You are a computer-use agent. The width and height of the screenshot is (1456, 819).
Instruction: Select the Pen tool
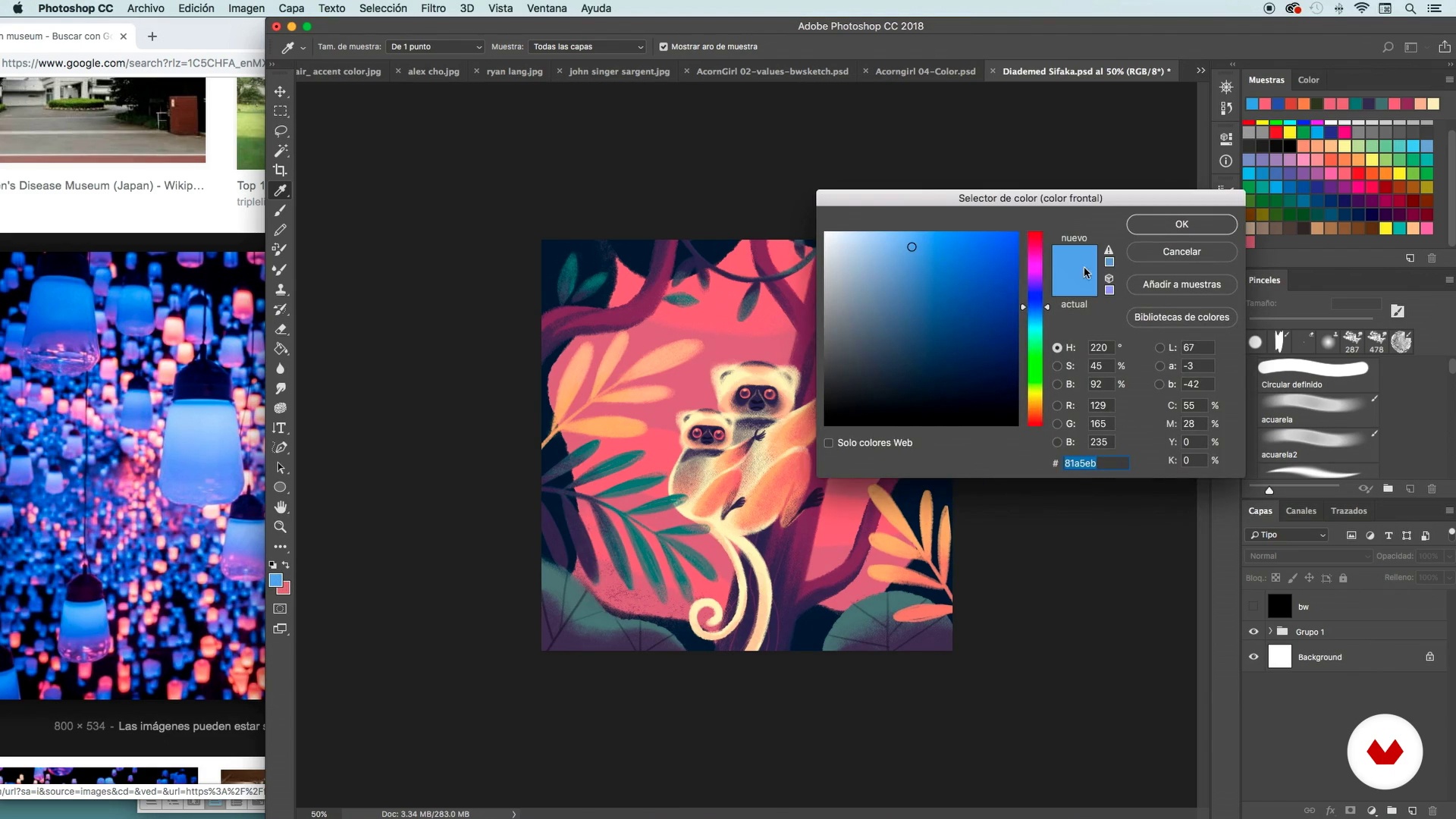(x=281, y=447)
